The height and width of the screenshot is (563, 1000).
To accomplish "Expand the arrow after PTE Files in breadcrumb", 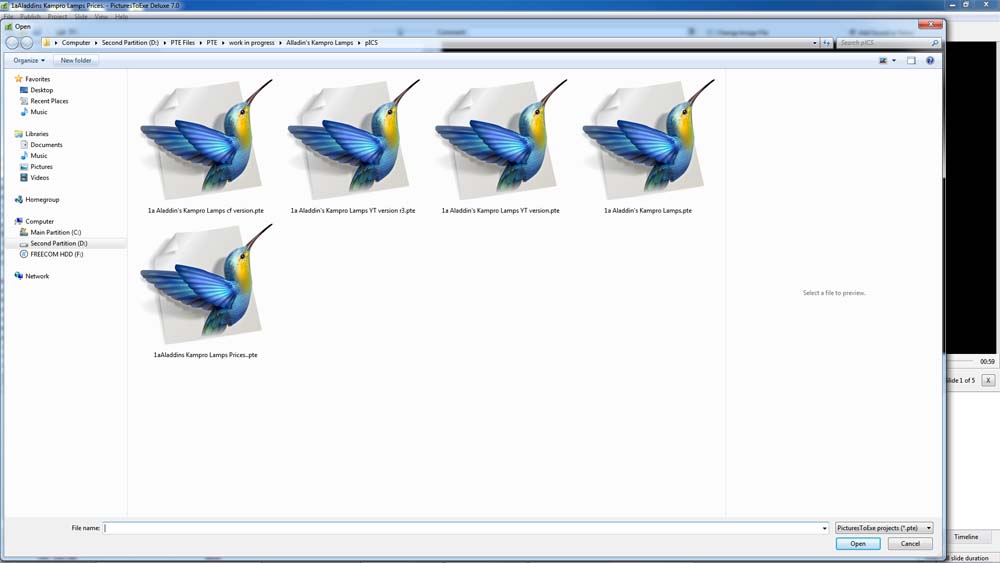I will pyautogui.click(x=200, y=43).
